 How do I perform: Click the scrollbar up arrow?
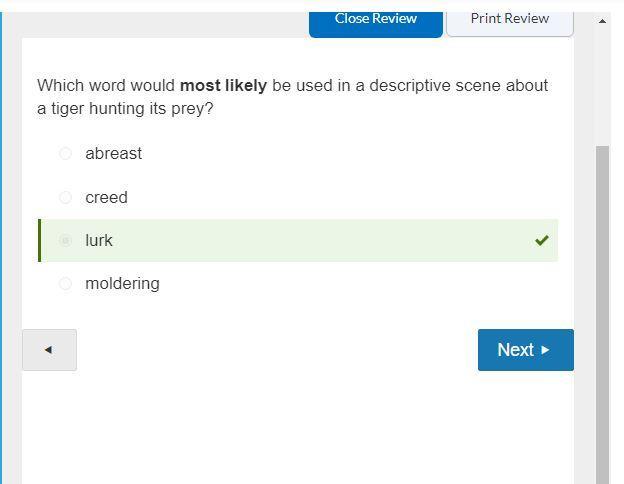(602, 21)
